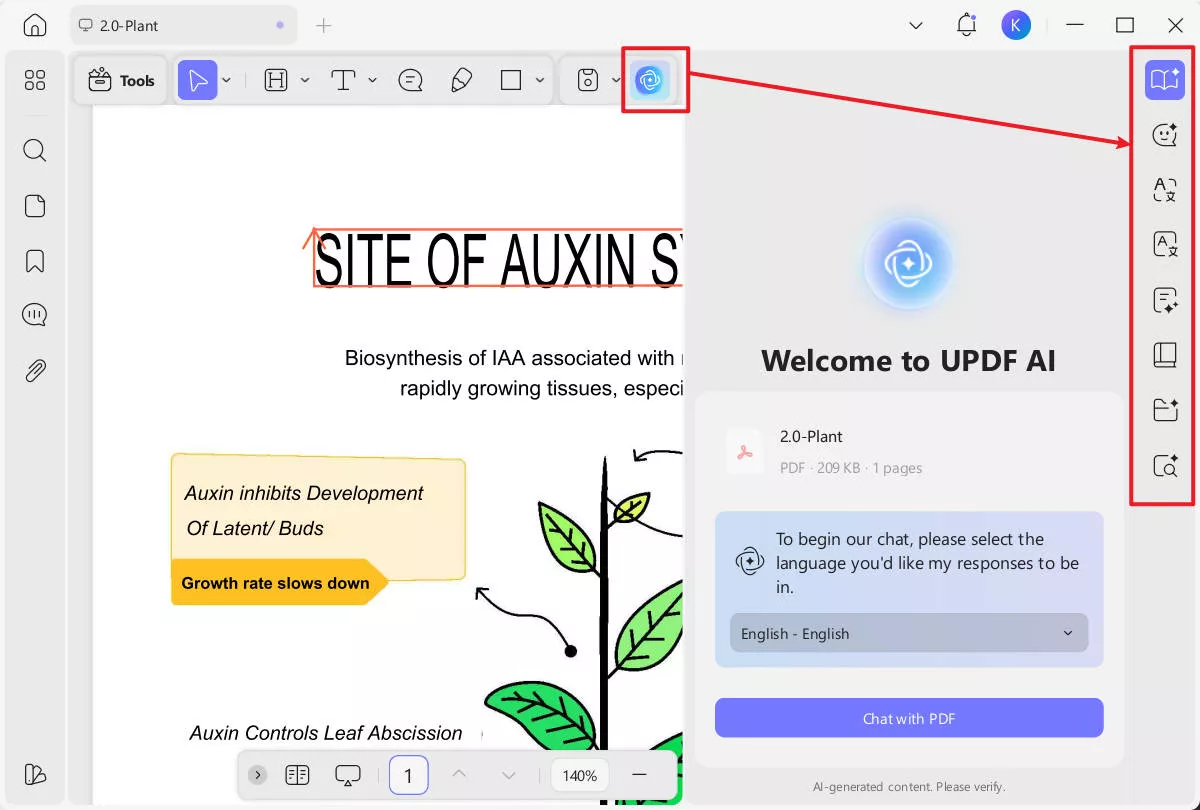Open the Bookmarks panel on the left
Image resolution: width=1200 pixels, height=810 pixels.
coord(34,260)
